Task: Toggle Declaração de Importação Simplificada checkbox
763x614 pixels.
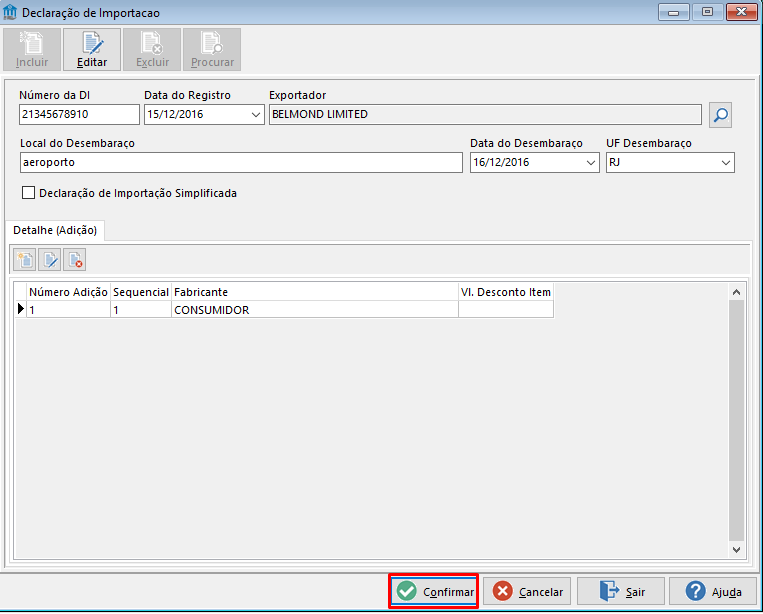Action: click(28, 193)
